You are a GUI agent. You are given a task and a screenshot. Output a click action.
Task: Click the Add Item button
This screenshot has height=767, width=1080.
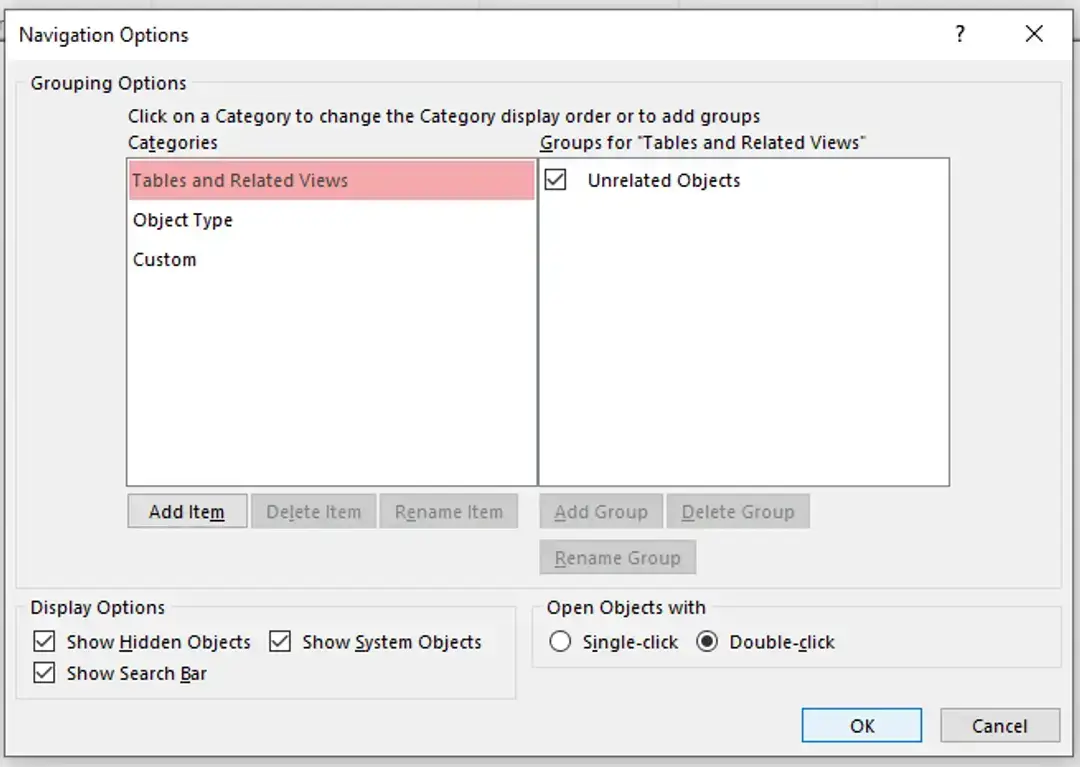point(187,511)
